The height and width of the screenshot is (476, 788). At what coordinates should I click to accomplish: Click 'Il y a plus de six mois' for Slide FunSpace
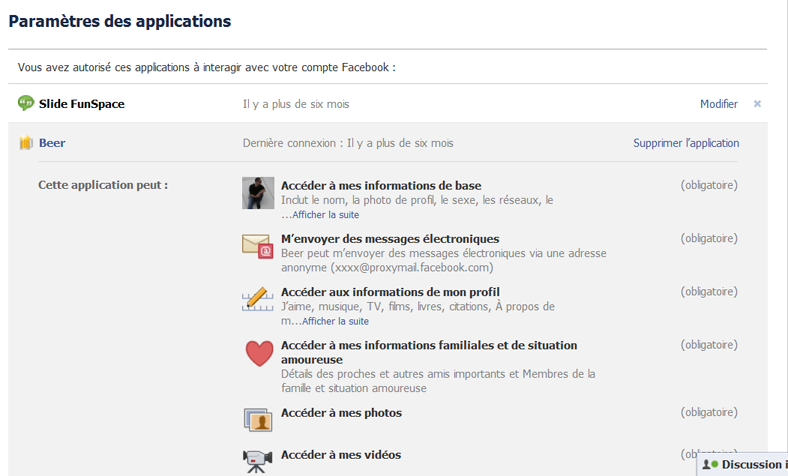(x=296, y=104)
